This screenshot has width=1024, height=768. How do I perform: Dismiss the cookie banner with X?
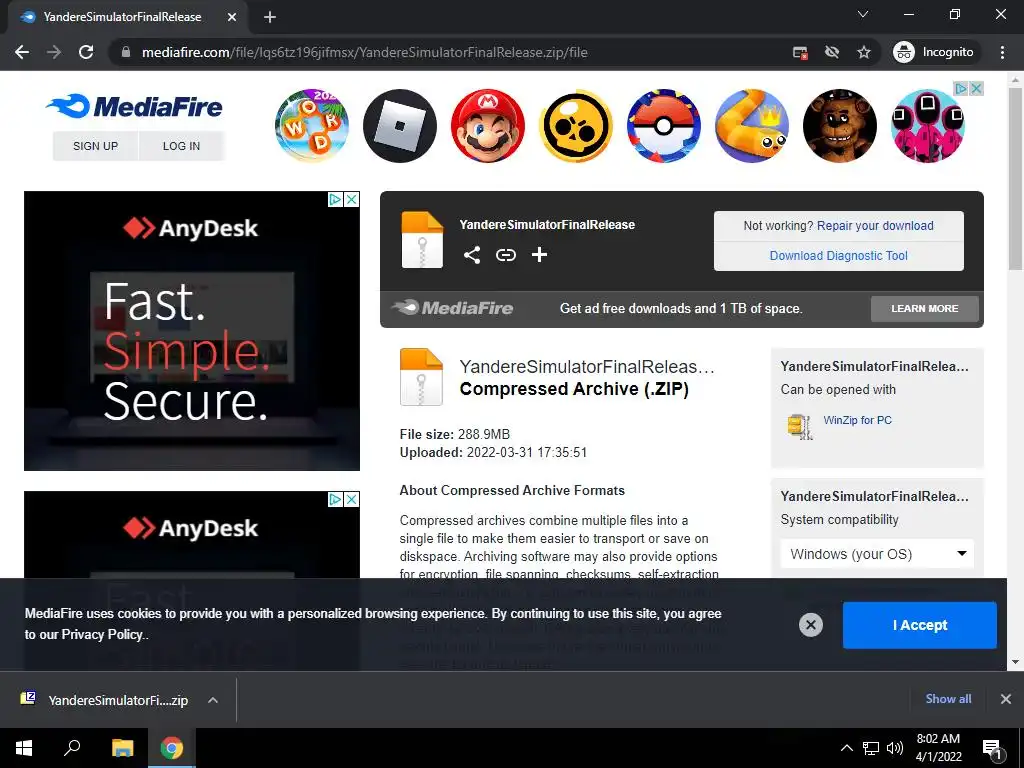point(810,625)
